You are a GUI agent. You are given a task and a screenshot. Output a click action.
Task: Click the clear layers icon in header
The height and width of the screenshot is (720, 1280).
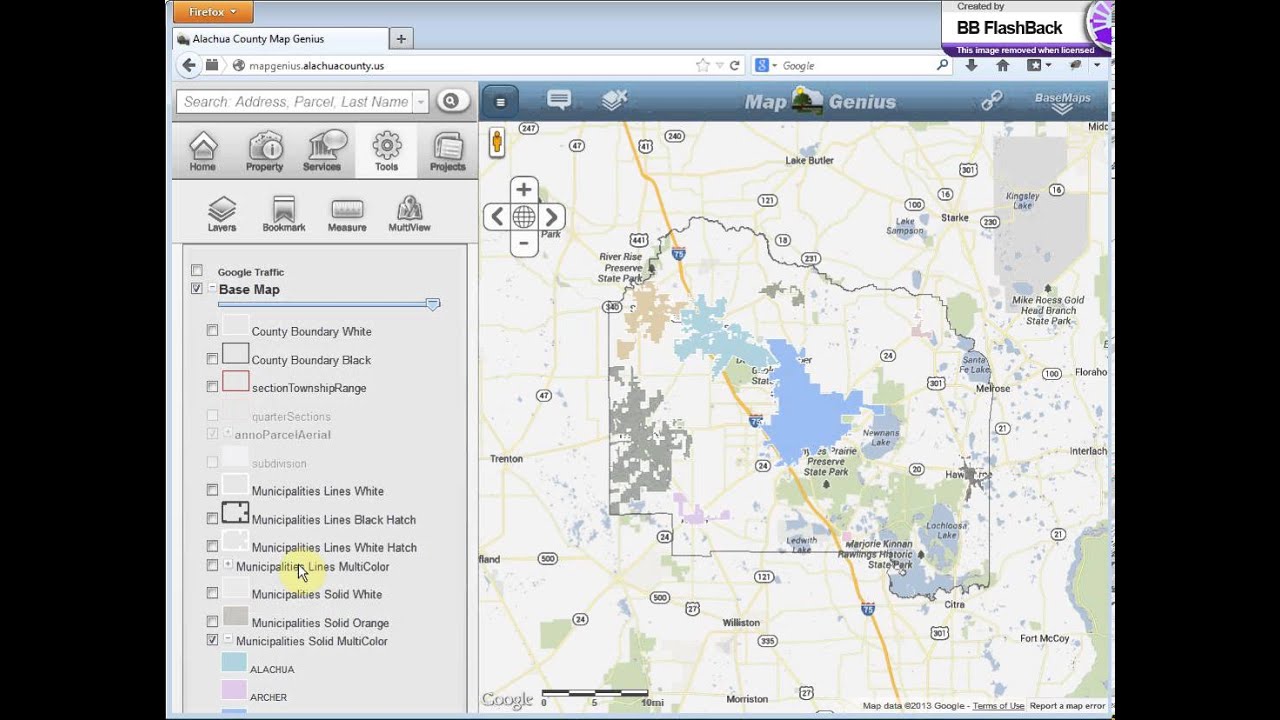(614, 100)
